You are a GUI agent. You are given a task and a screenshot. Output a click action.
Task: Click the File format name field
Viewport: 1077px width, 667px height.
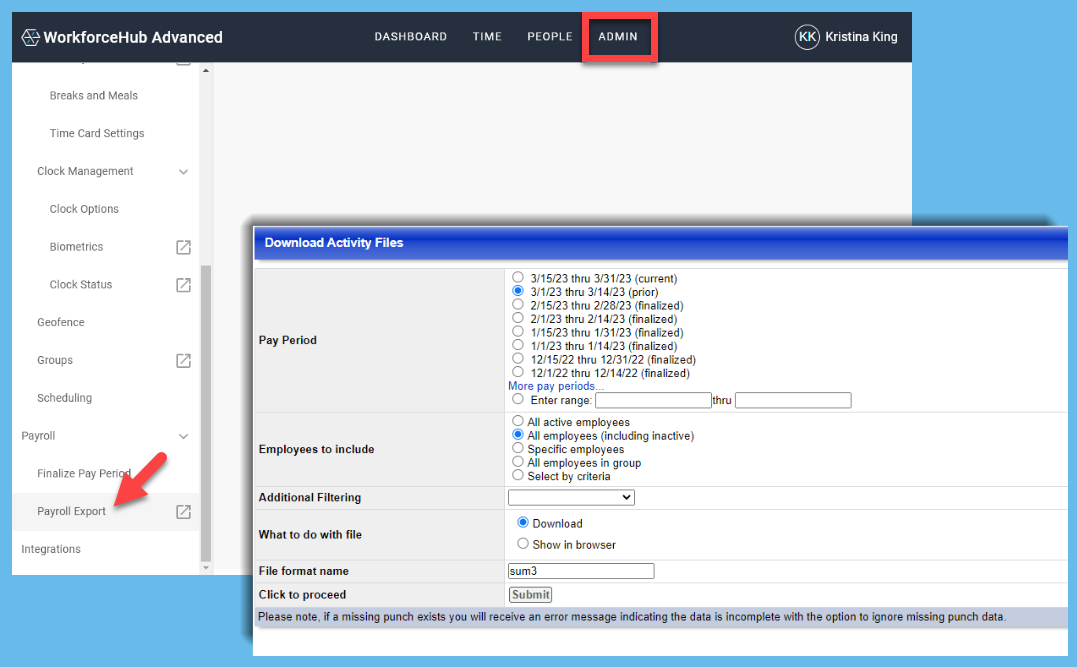(x=581, y=571)
